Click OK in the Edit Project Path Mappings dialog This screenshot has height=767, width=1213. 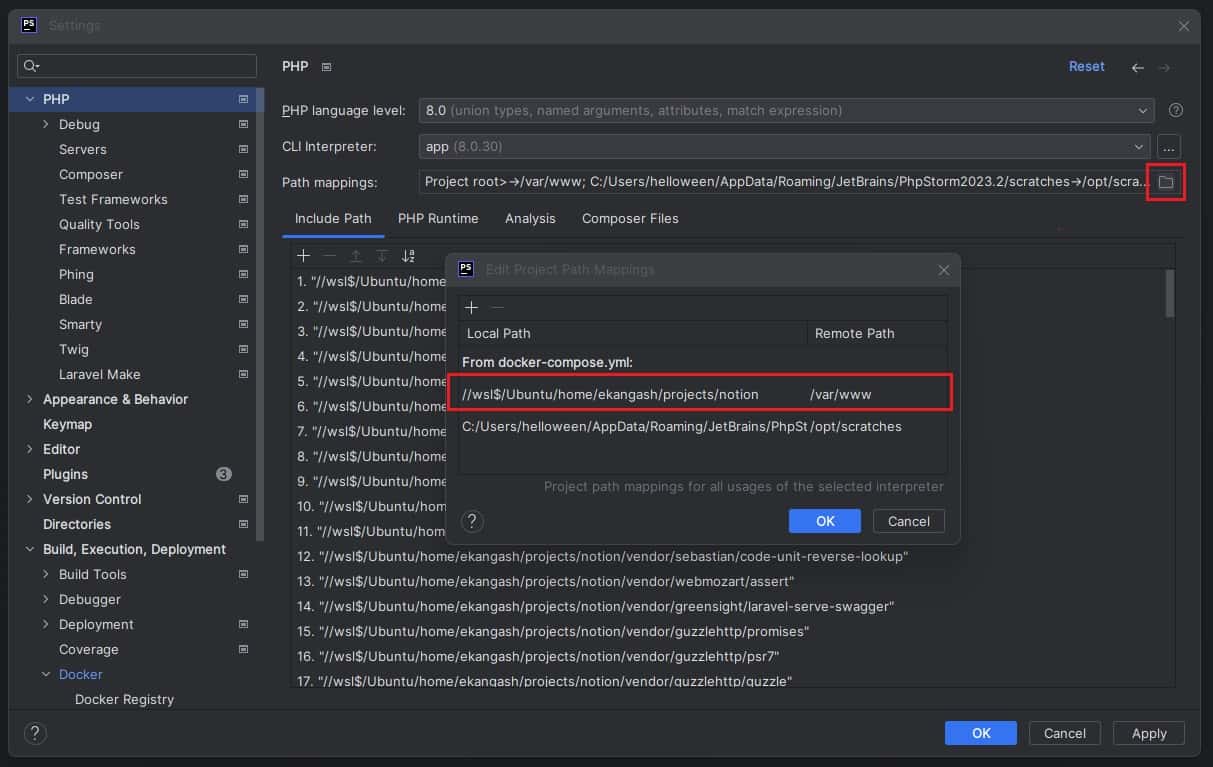click(x=824, y=521)
